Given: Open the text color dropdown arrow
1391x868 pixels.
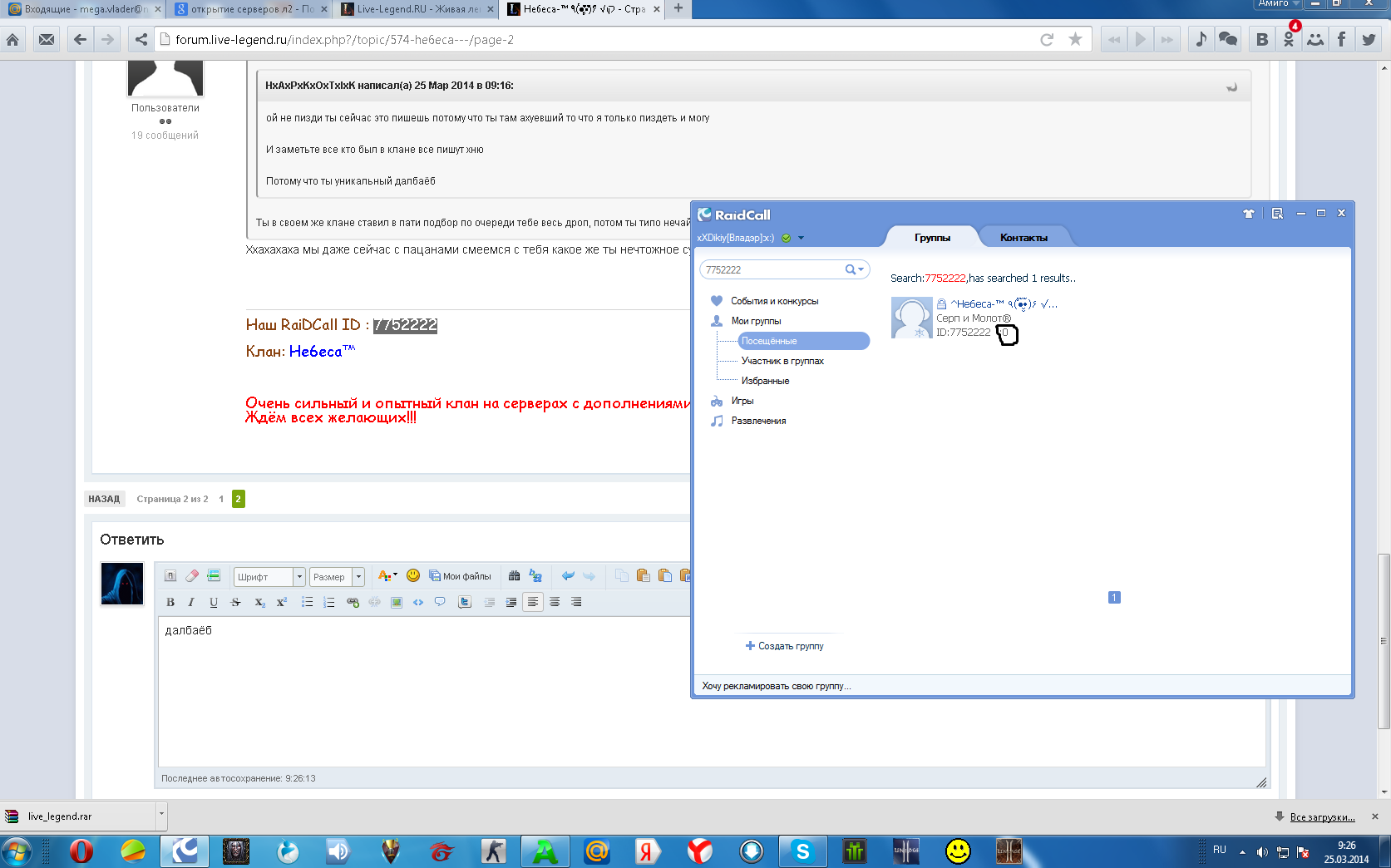Looking at the screenshot, I should pyautogui.click(x=396, y=575).
